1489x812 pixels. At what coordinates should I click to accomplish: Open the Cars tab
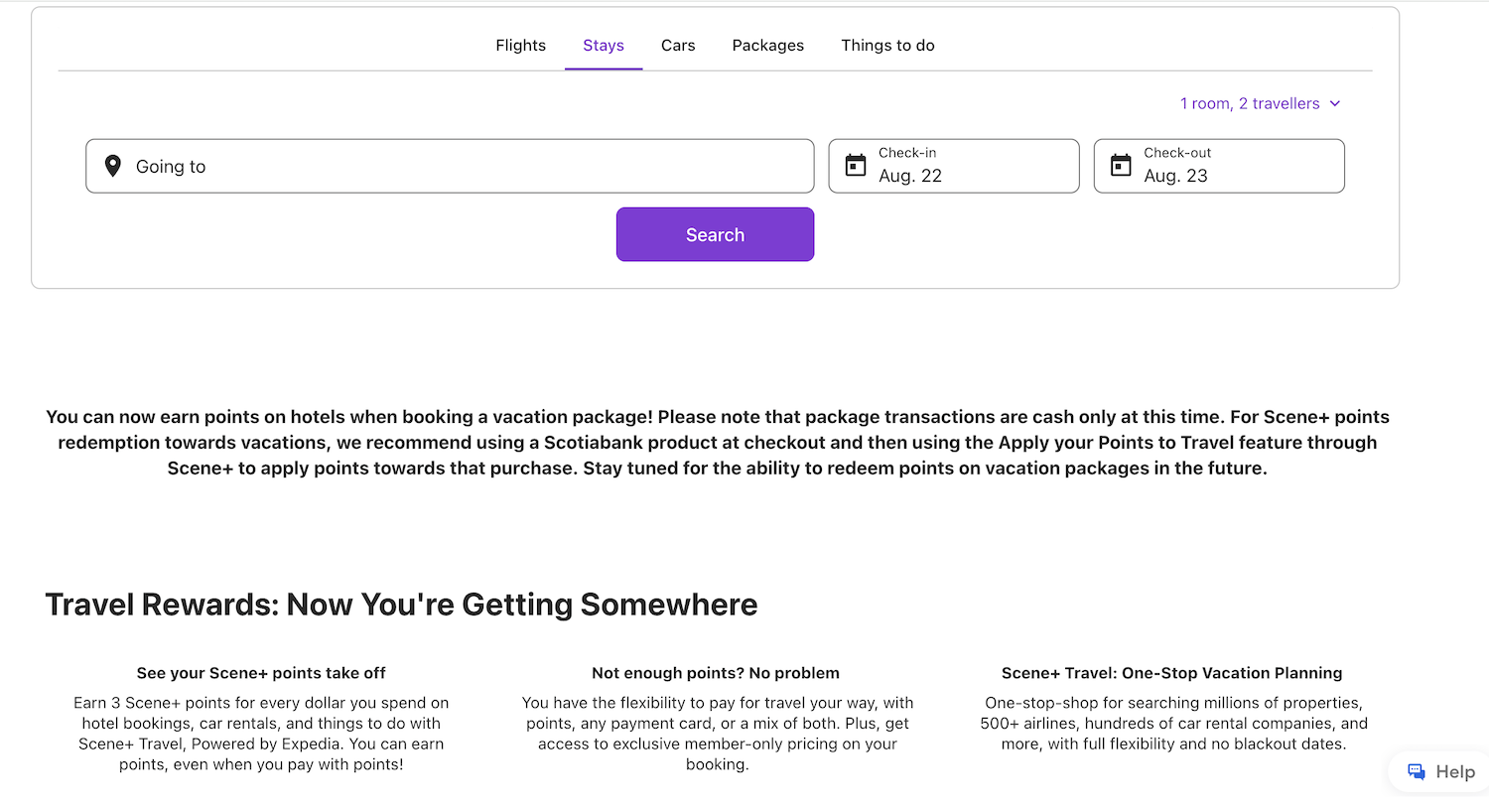click(x=678, y=46)
